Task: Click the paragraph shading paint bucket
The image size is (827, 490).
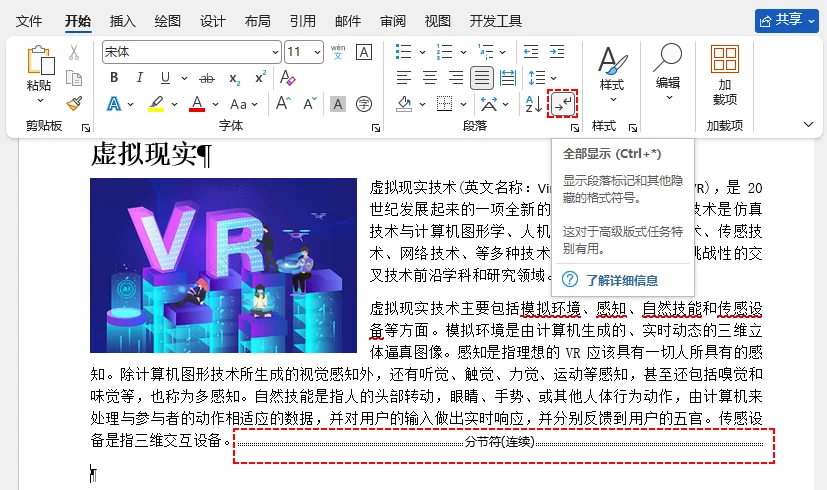Action: point(404,104)
